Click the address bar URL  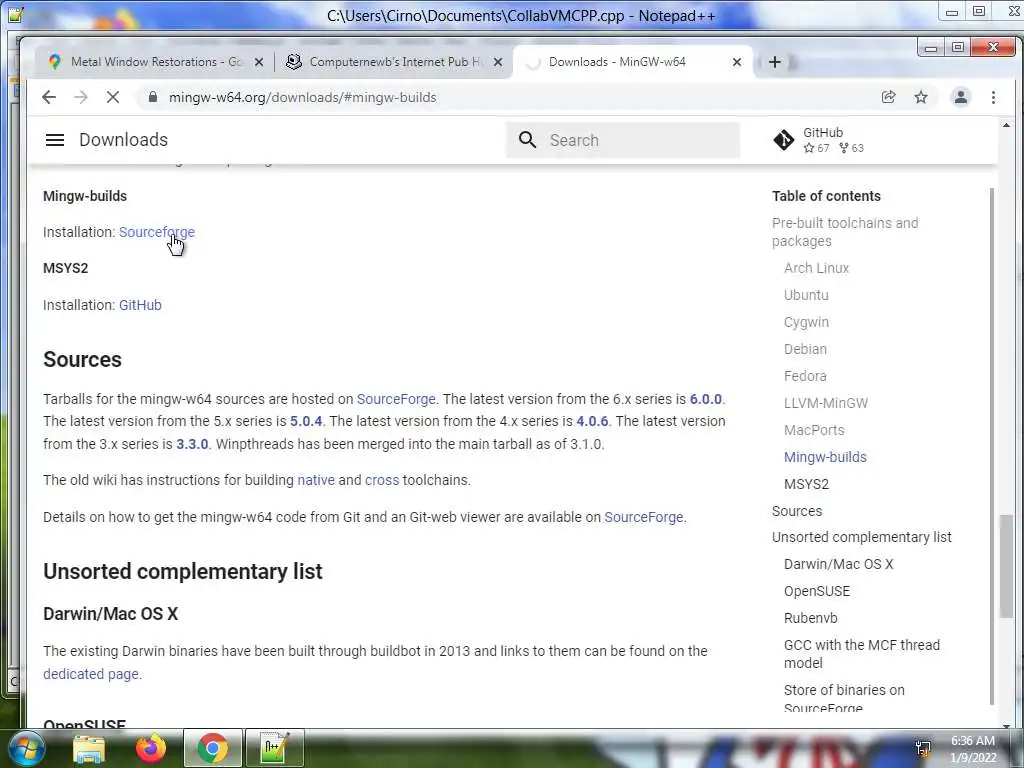pos(302,97)
